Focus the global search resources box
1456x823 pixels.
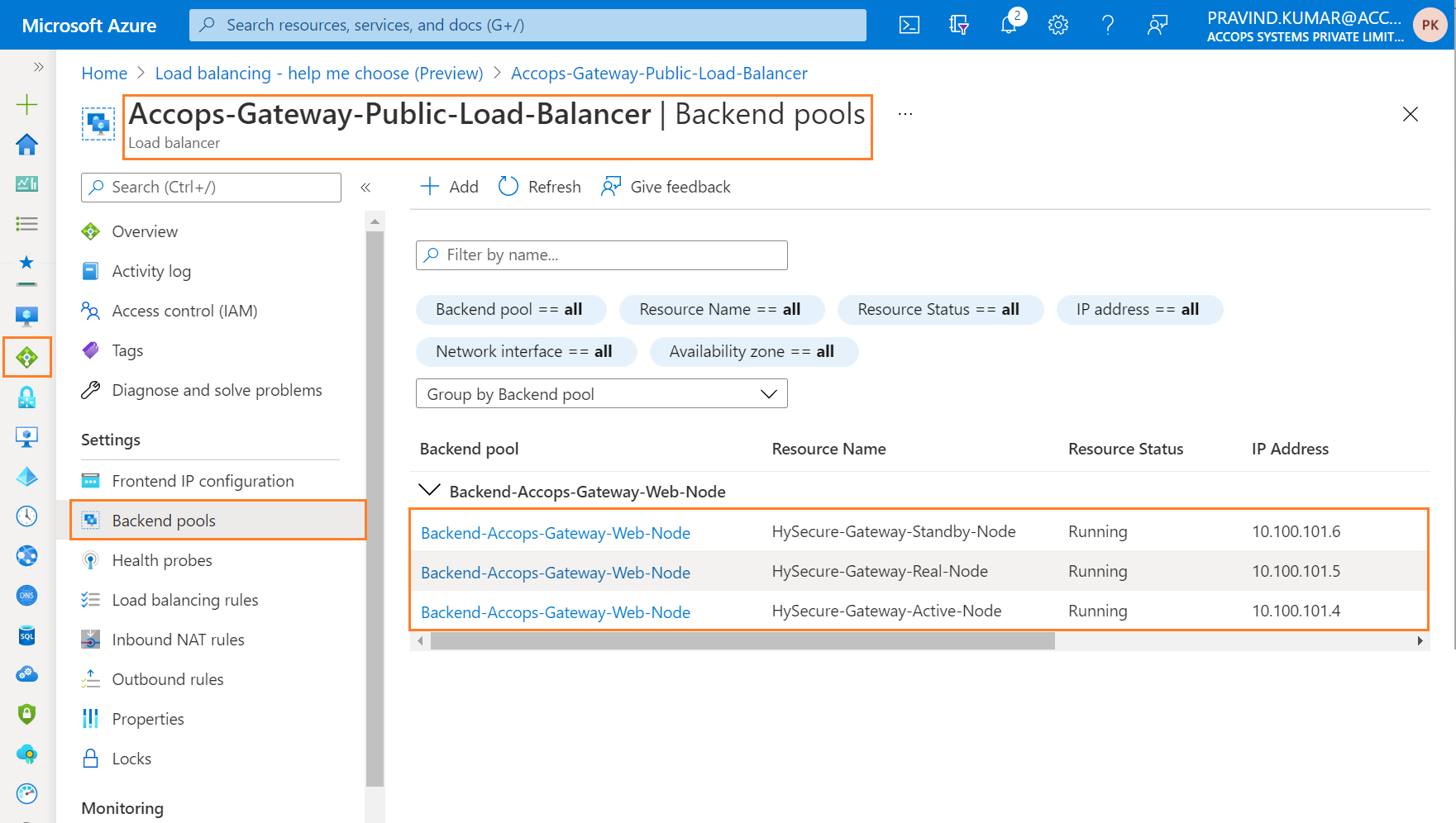tap(528, 25)
